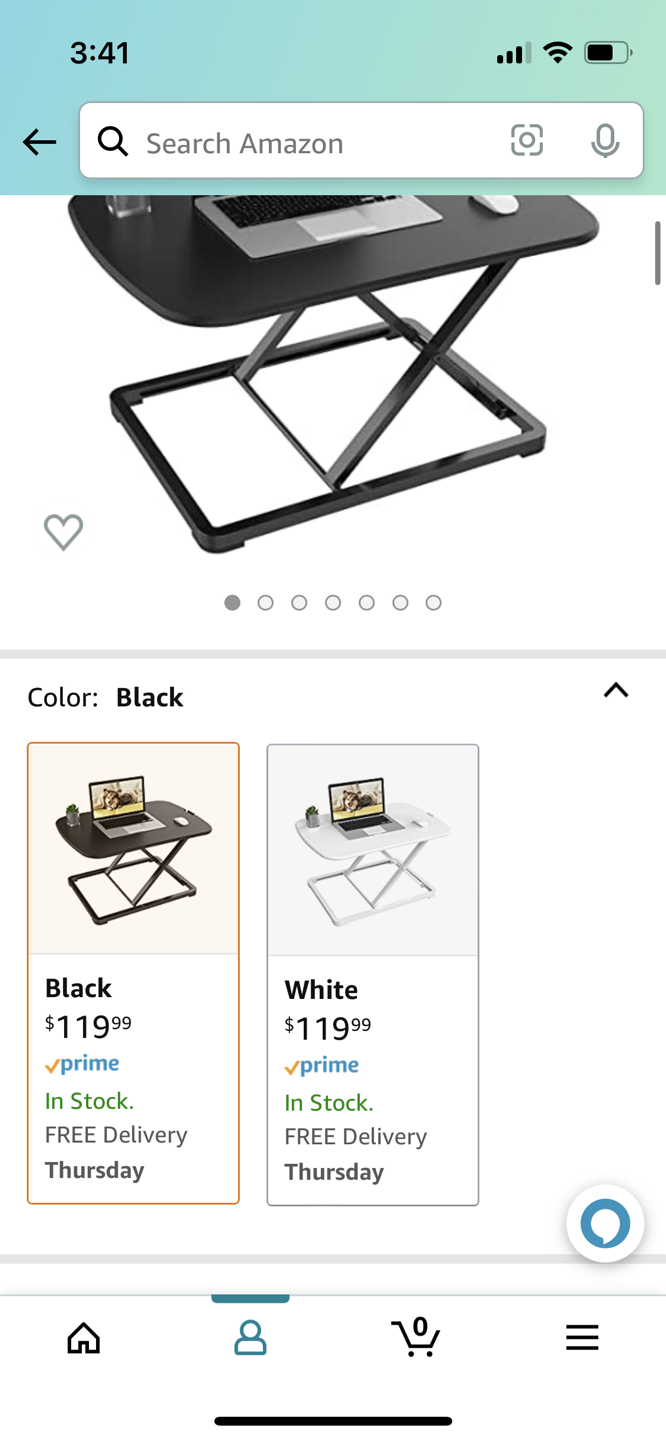Launch the Rufus chat assistant bubble
Viewport: 666px width, 1440px height.
click(605, 1222)
